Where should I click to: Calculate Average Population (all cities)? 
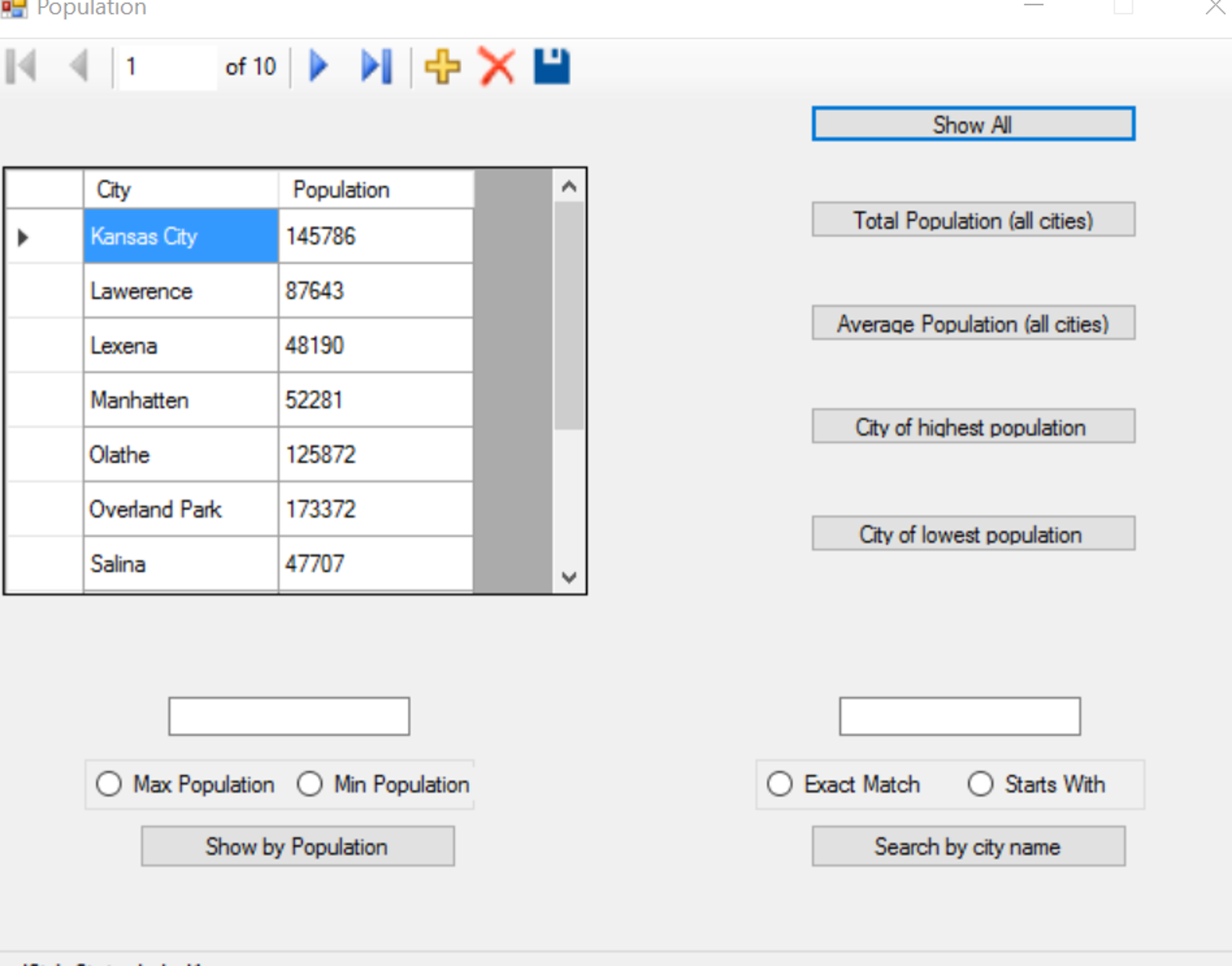[x=973, y=323]
